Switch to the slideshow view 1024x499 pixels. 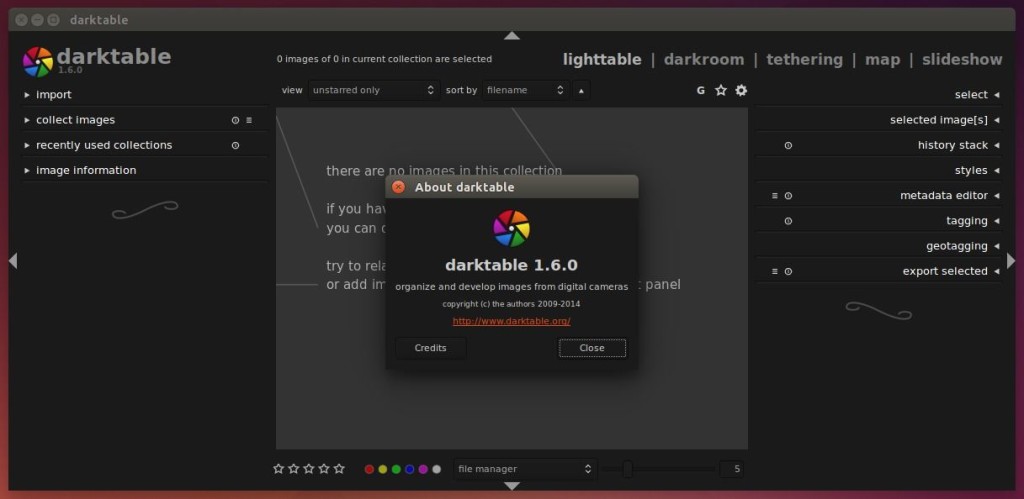coord(962,59)
